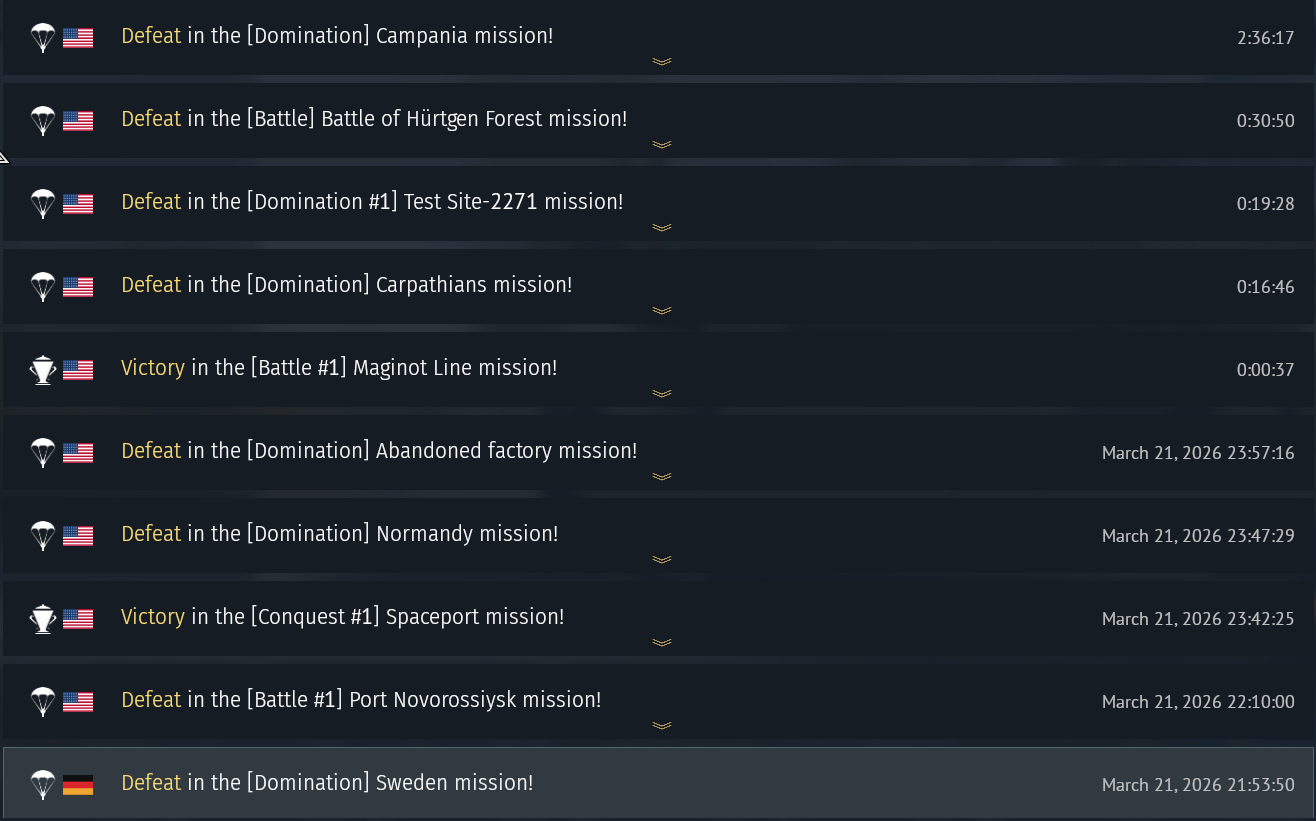Open the Victory in Spaceport mission entry

(342, 617)
